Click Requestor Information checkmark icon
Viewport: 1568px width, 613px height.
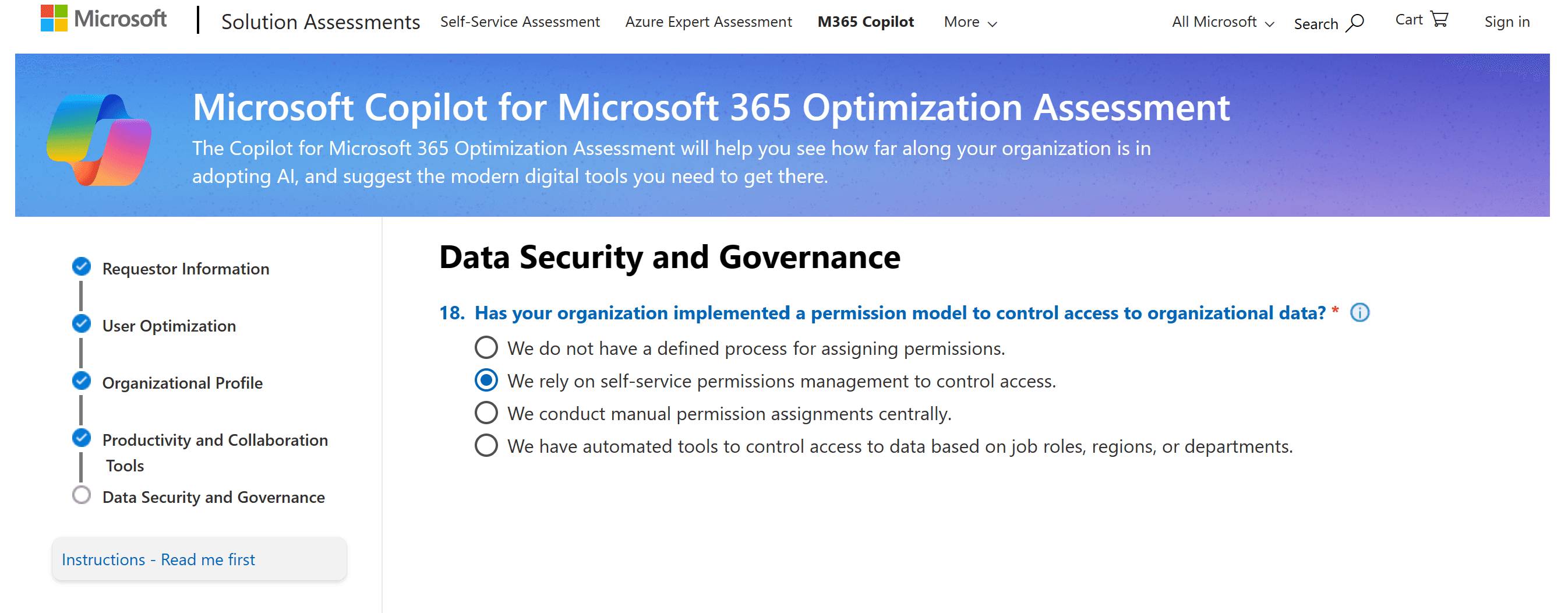pos(82,267)
